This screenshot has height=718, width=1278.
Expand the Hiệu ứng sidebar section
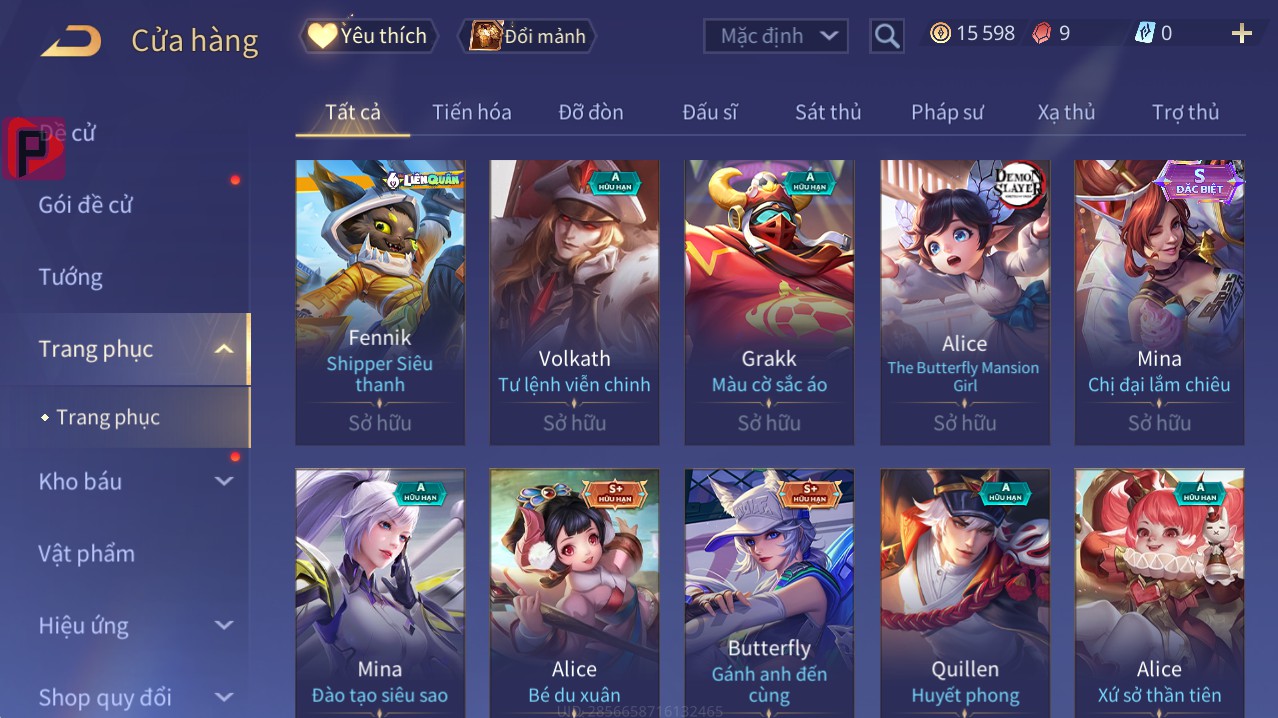coord(224,625)
